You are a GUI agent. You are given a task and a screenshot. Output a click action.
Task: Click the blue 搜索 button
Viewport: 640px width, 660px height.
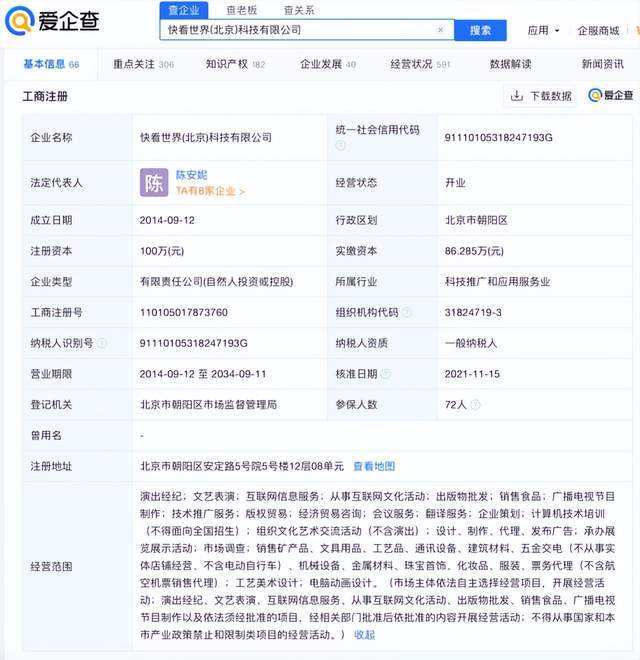[480, 30]
